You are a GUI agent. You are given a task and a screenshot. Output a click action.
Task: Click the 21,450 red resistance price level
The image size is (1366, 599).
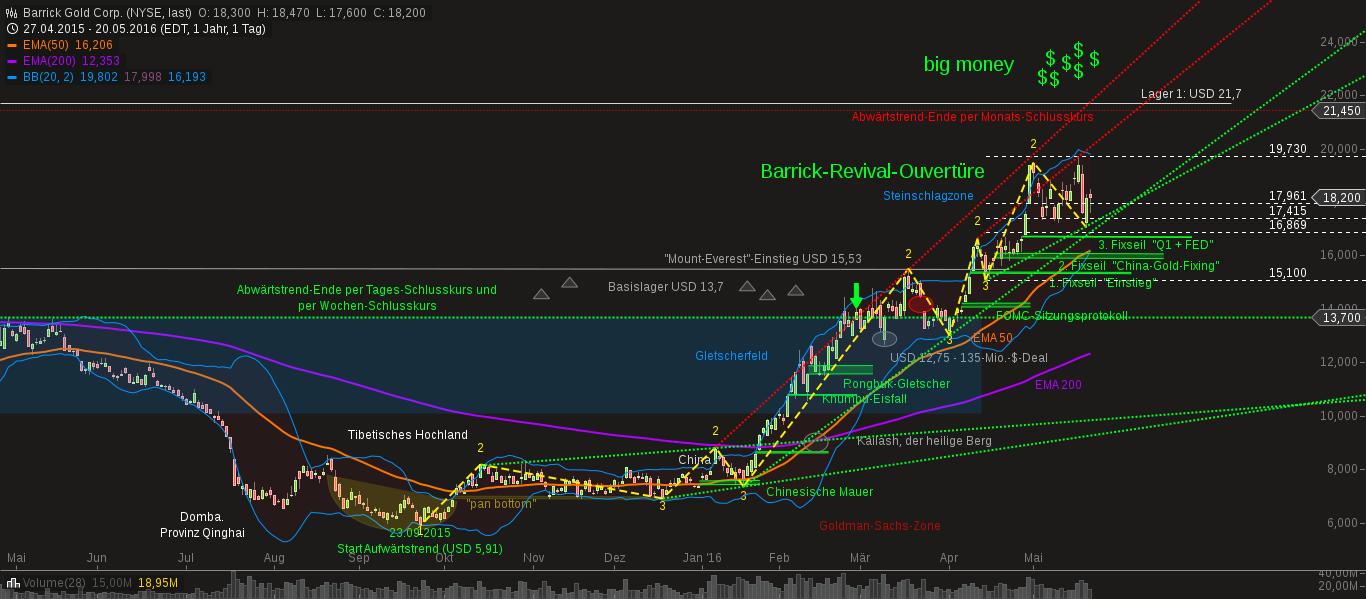(1344, 111)
